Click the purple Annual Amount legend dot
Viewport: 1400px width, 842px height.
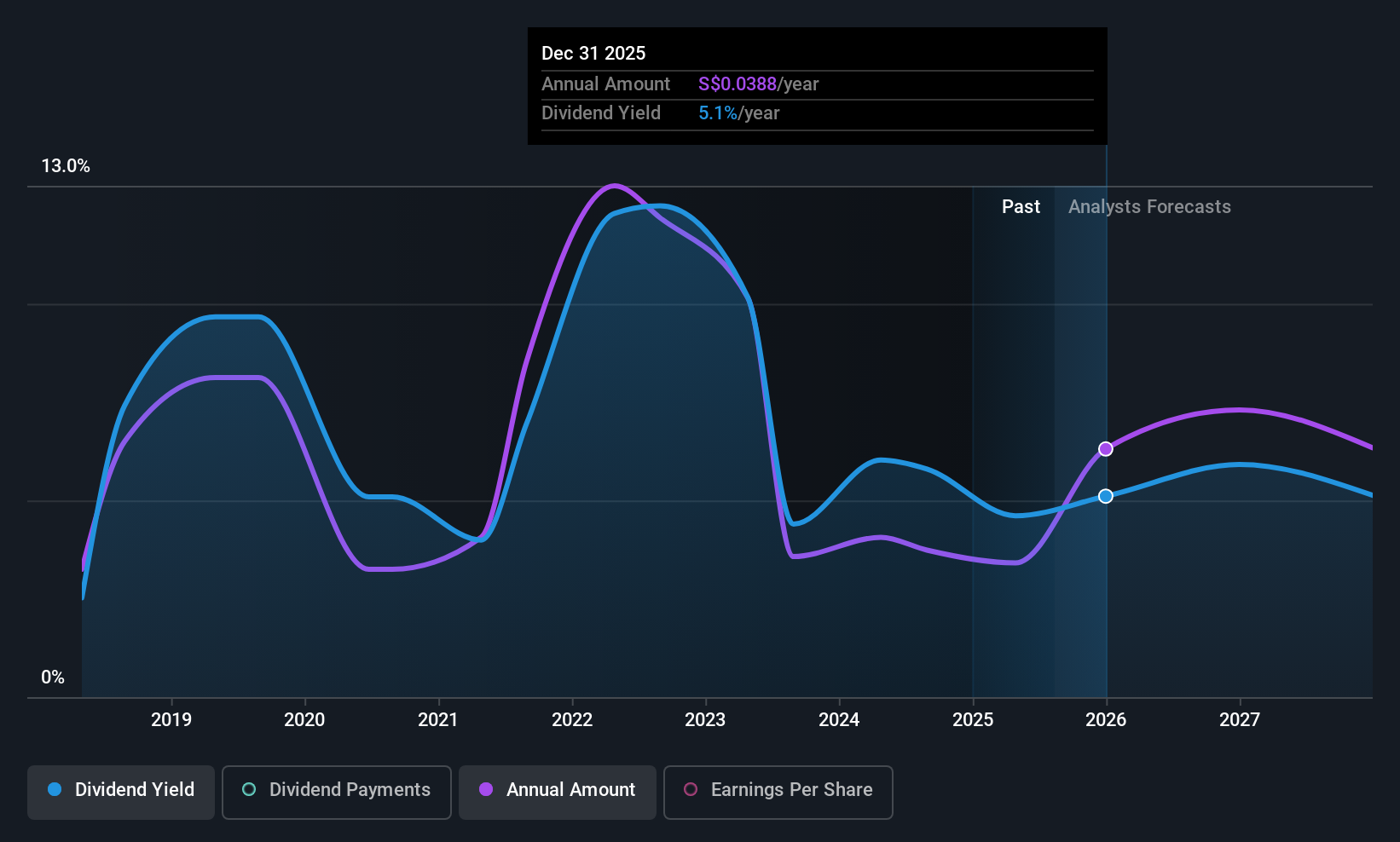click(x=486, y=789)
